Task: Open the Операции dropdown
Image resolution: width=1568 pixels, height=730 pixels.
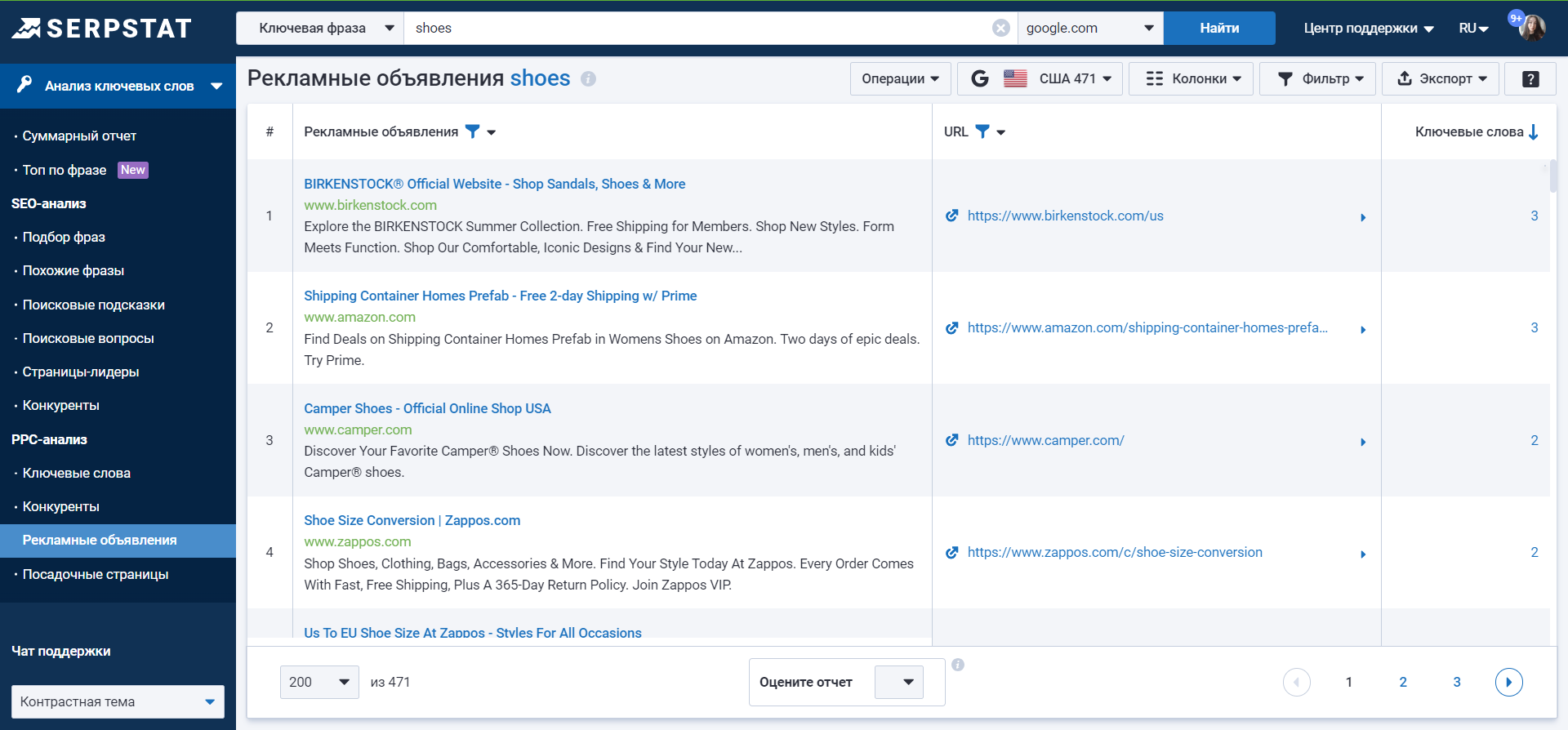Action: 901,78
